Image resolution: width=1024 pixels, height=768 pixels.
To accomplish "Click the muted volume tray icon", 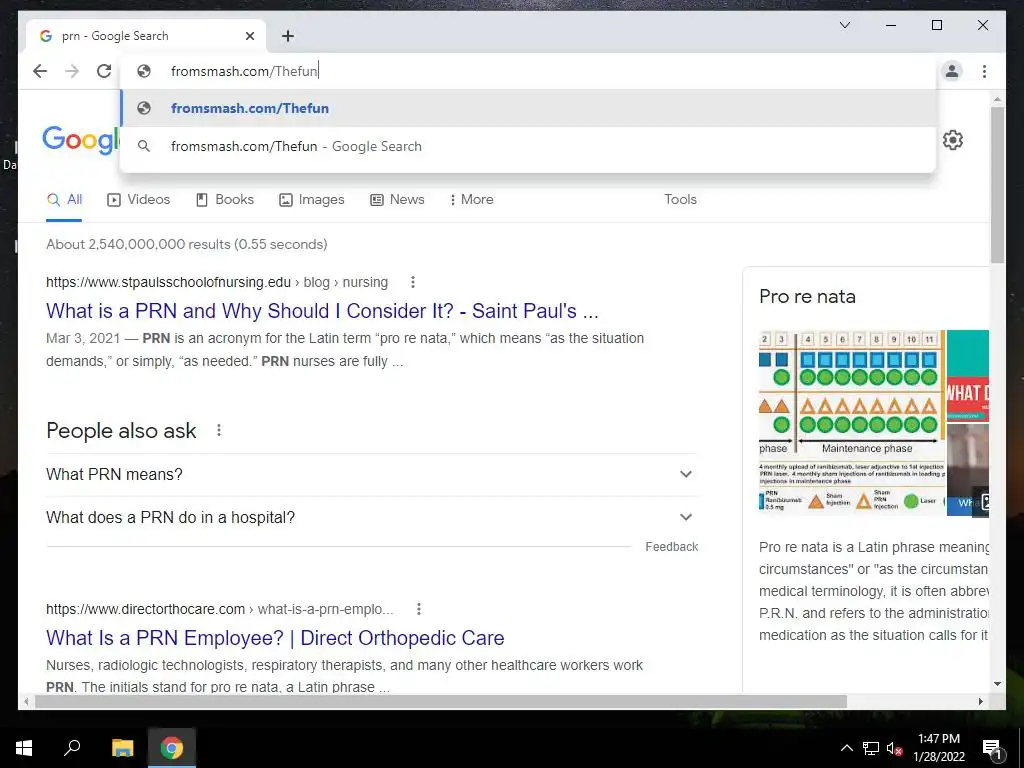I will click(894, 748).
